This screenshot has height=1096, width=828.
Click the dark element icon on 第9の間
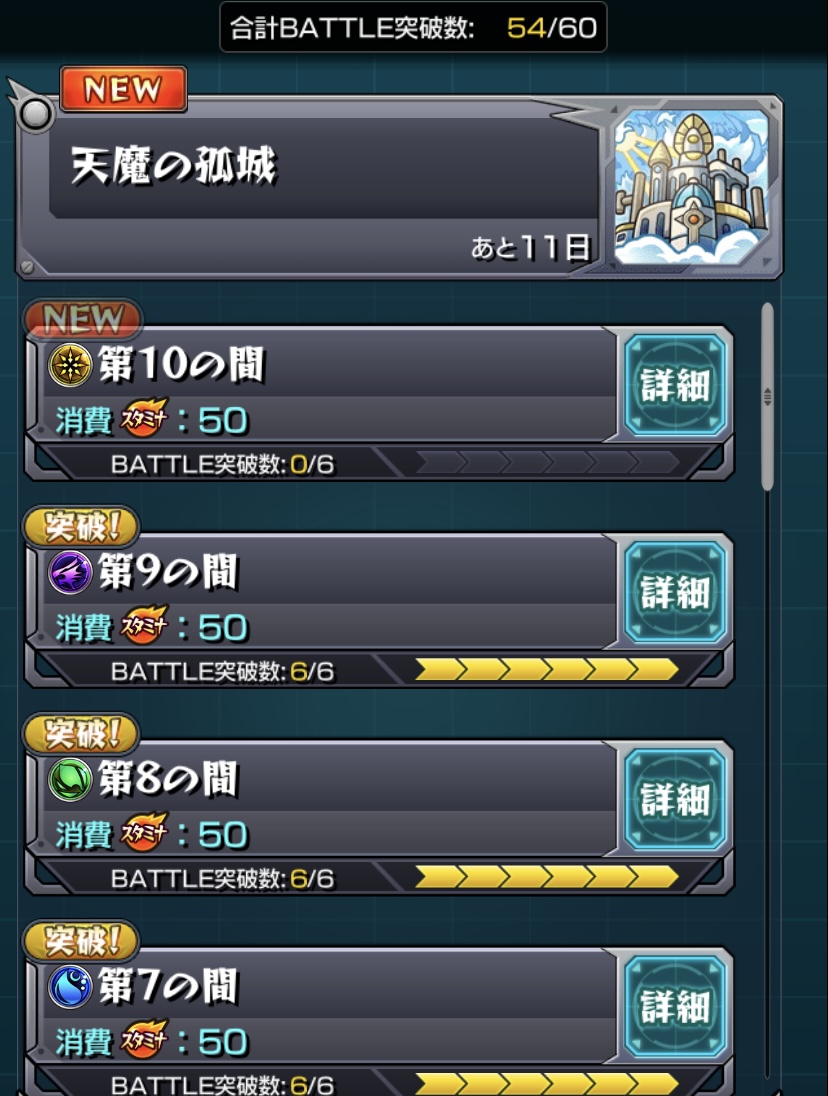[x=70, y=572]
